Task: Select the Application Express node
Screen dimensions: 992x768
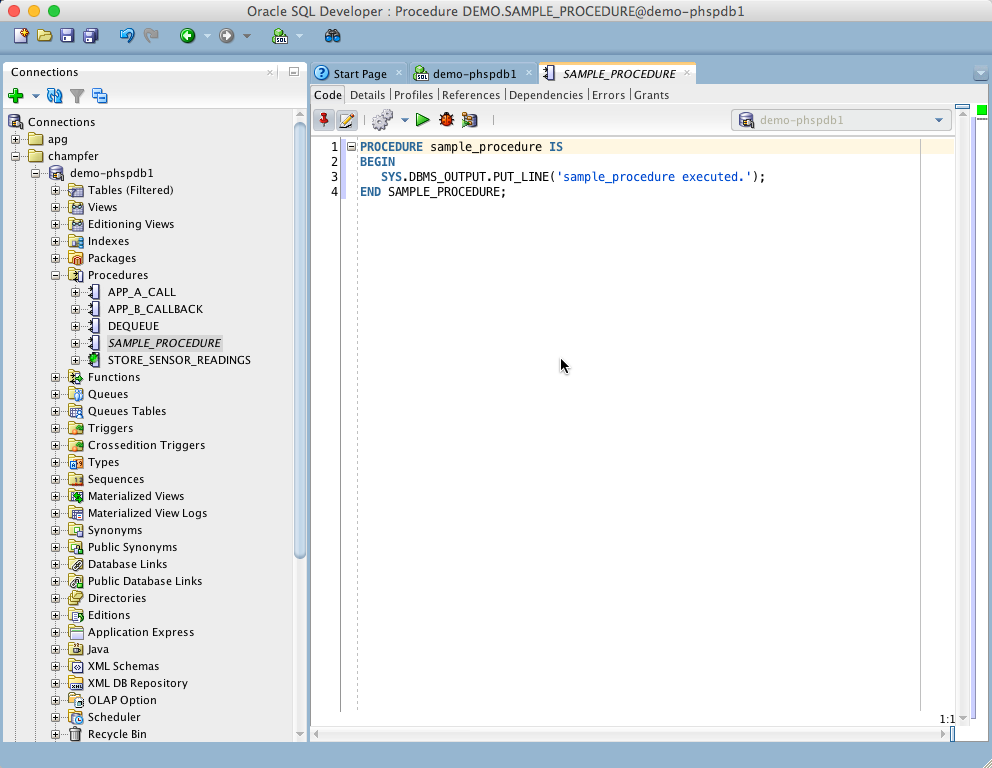Action: pos(141,632)
